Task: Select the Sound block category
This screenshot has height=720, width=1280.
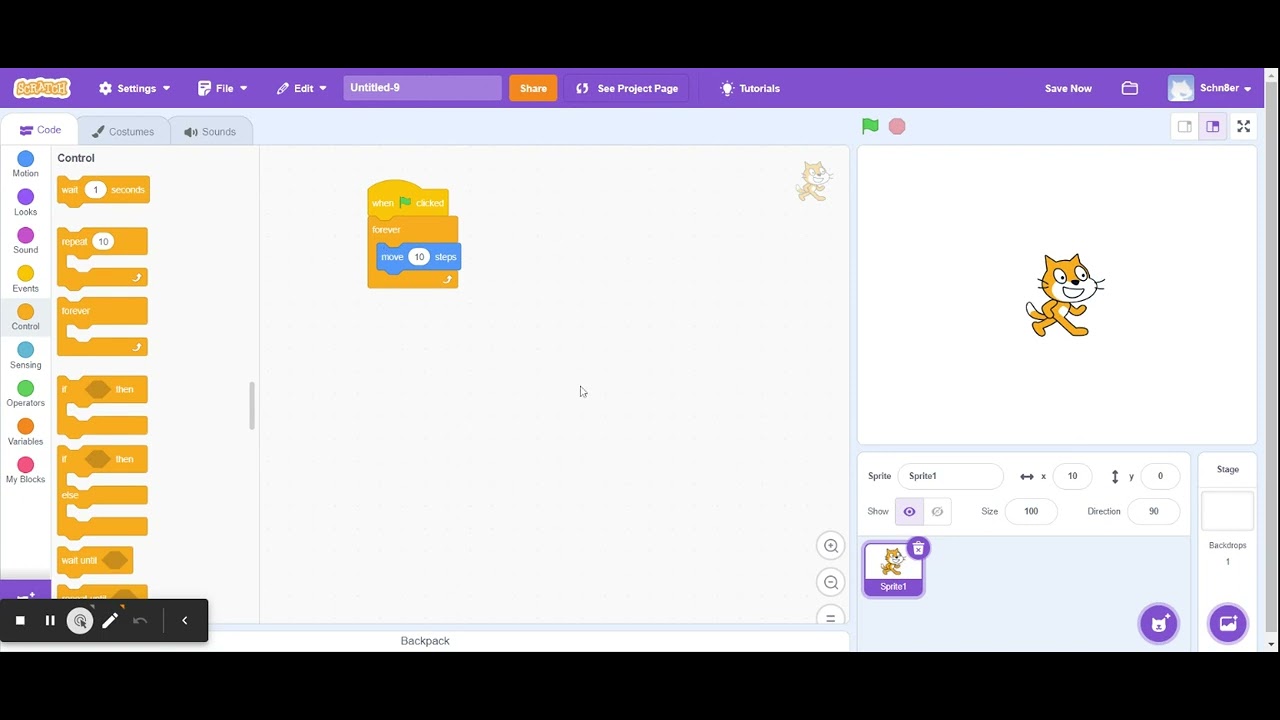Action: point(26,240)
